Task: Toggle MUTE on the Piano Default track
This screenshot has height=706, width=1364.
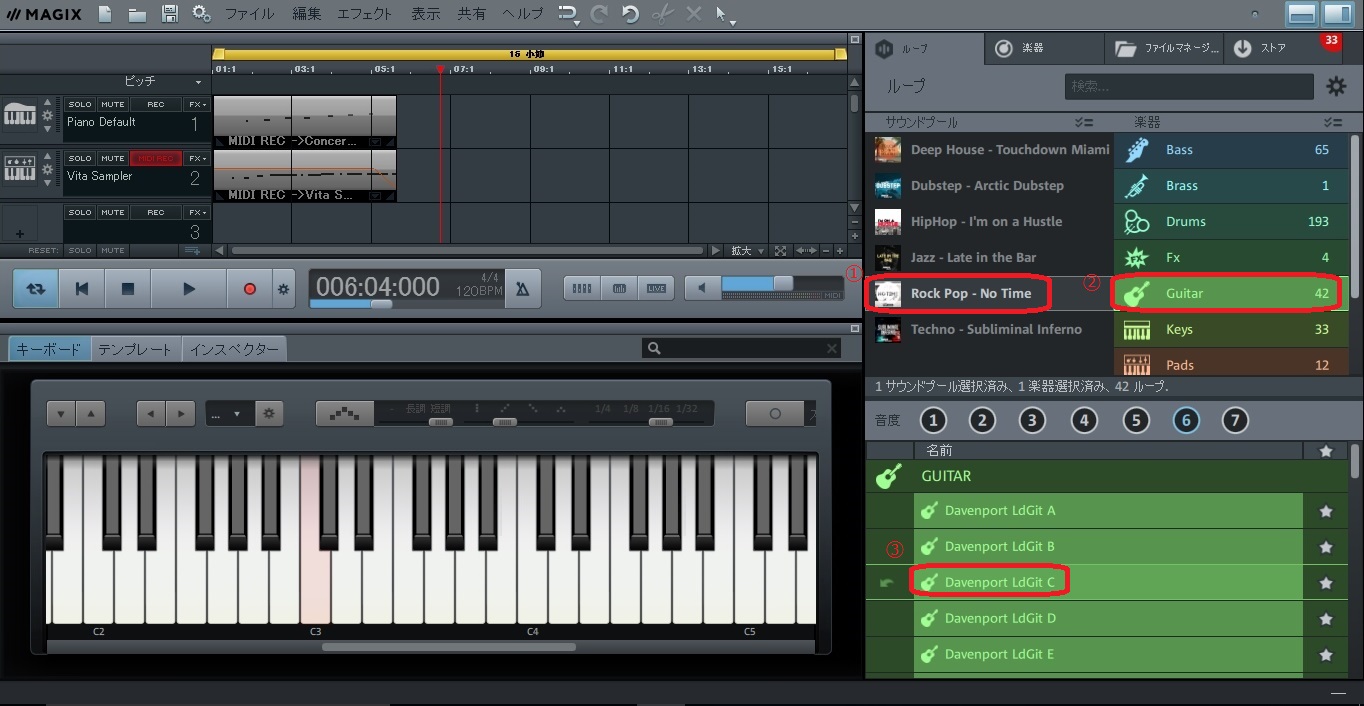Action: tap(113, 104)
